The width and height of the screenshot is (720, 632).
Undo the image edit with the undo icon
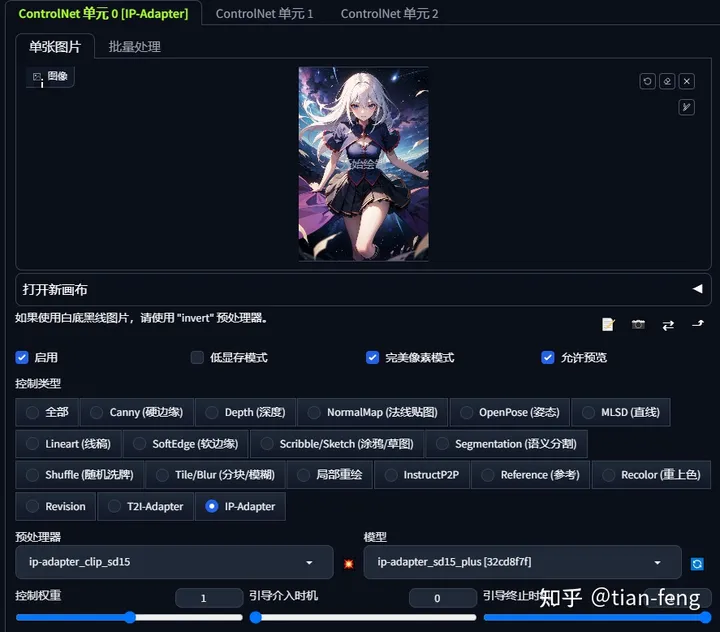click(x=647, y=81)
